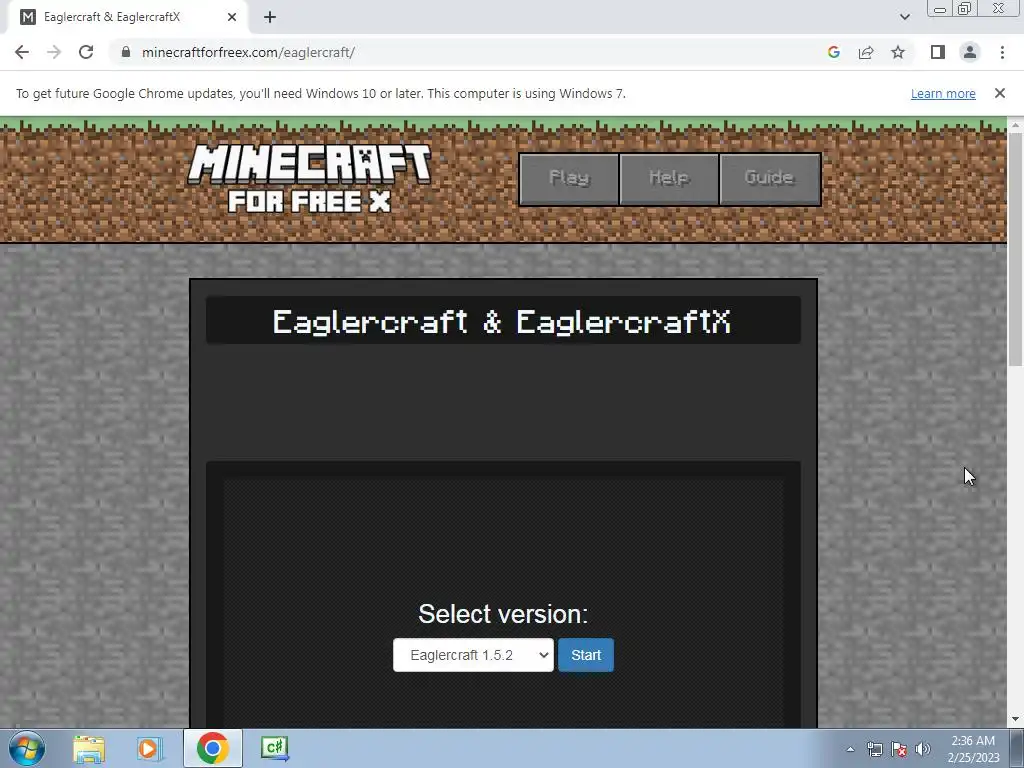The width and height of the screenshot is (1024, 768).
Task: Click the scrollbar up arrow
Action: point(1016,124)
